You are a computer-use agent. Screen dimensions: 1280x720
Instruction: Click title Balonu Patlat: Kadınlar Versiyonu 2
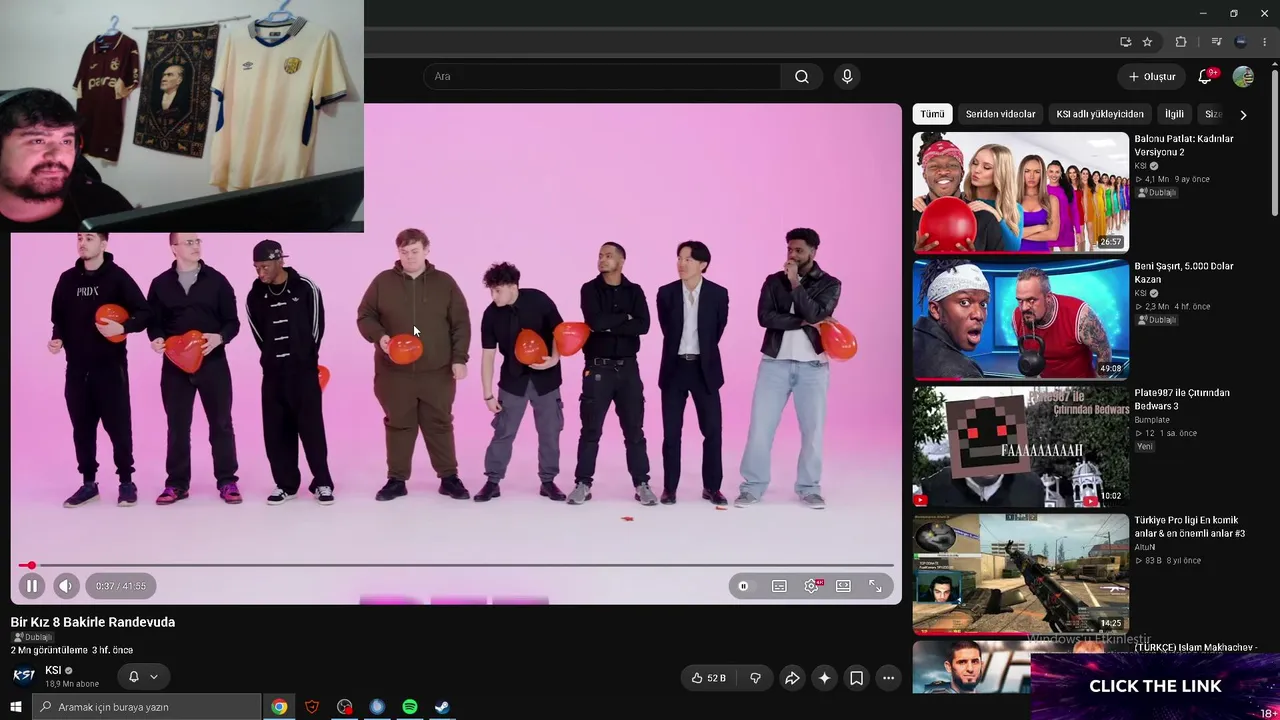[x=1184, y=145]
